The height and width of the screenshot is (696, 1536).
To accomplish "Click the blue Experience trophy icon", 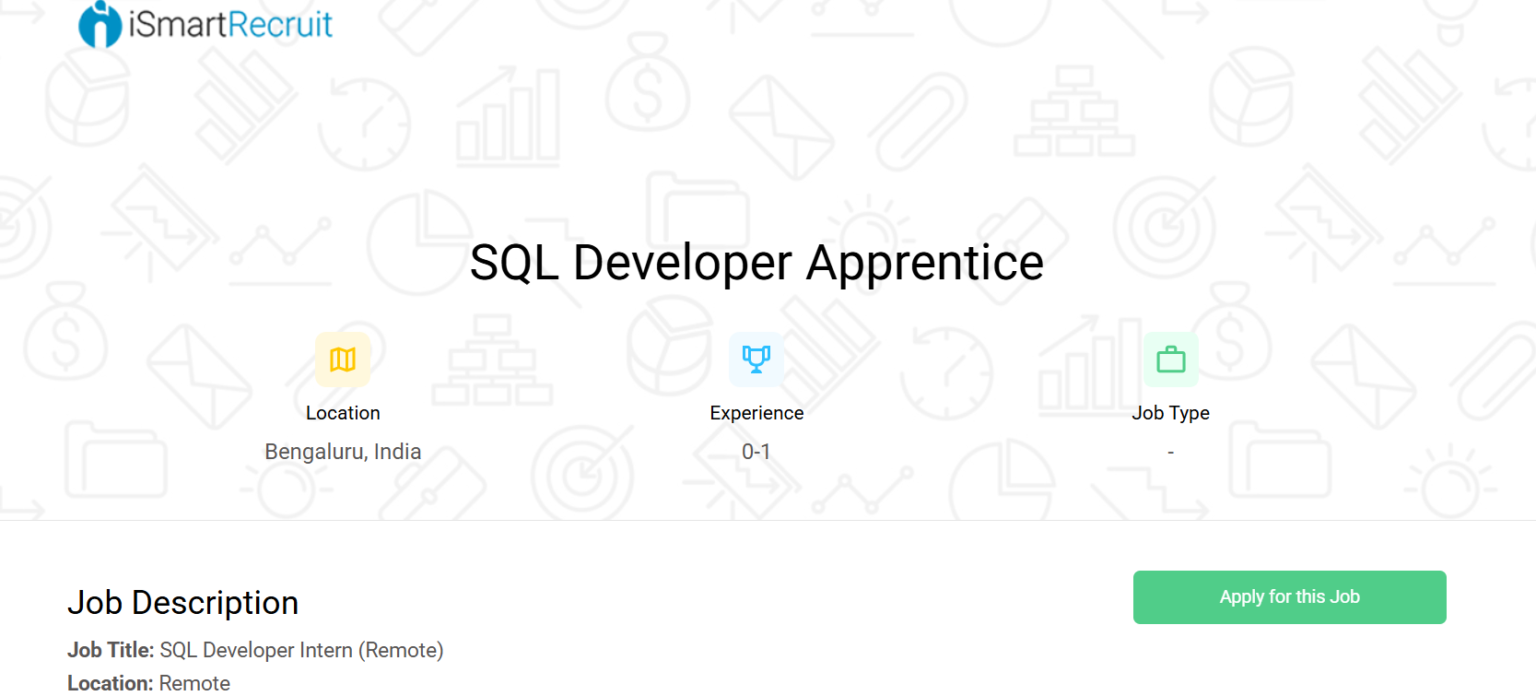I will pos(756,360).
